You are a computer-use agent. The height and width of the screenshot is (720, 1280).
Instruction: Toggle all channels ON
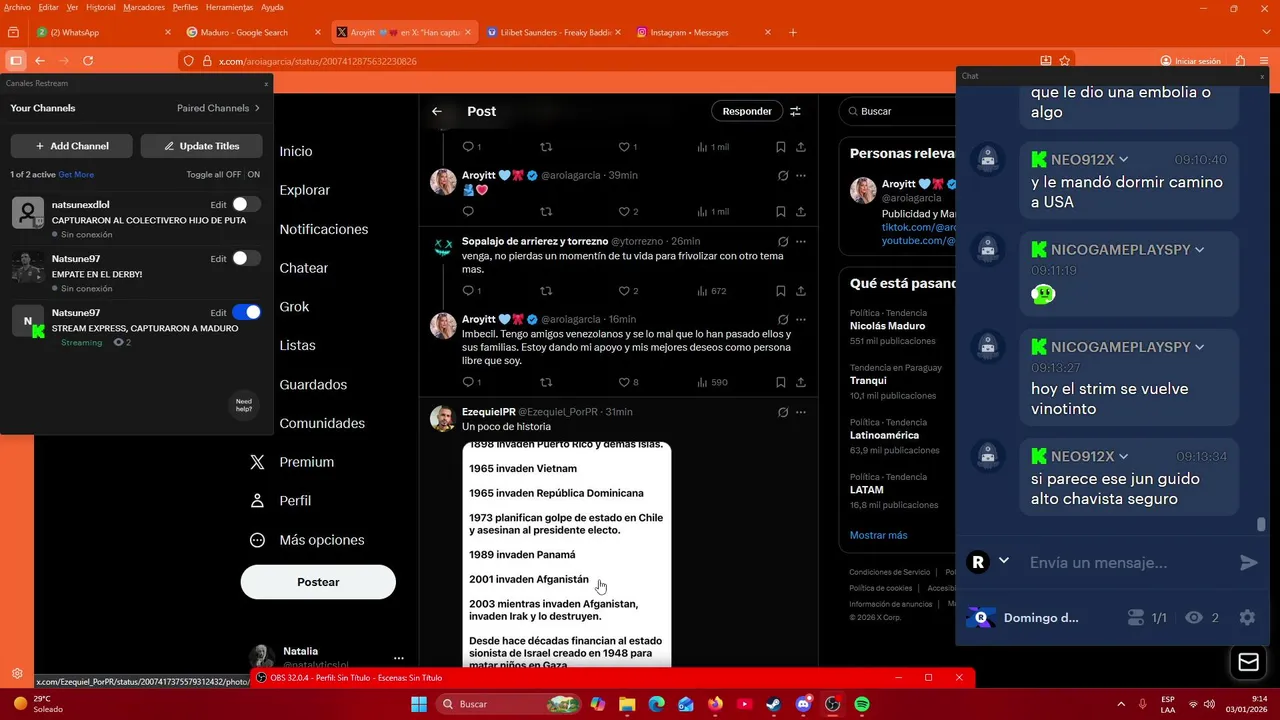click(254, 175)
